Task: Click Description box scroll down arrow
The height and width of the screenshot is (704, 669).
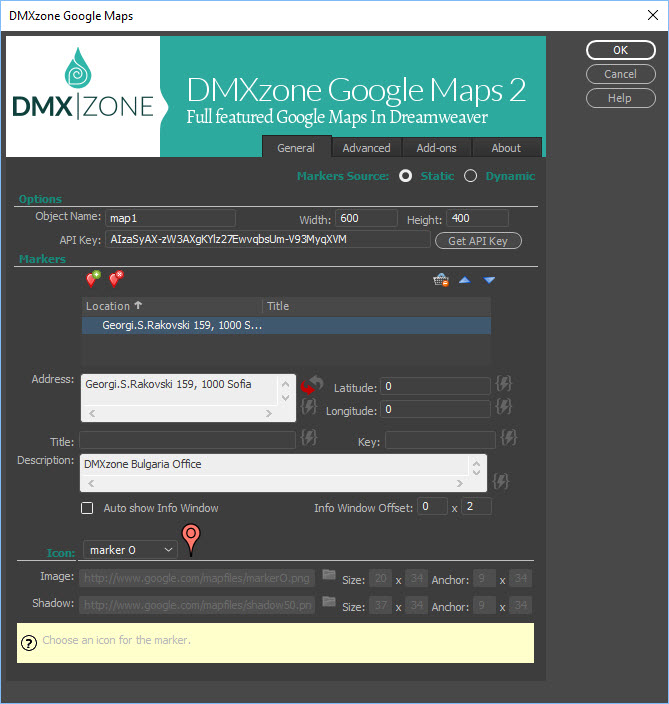Action: coord(476,472)
